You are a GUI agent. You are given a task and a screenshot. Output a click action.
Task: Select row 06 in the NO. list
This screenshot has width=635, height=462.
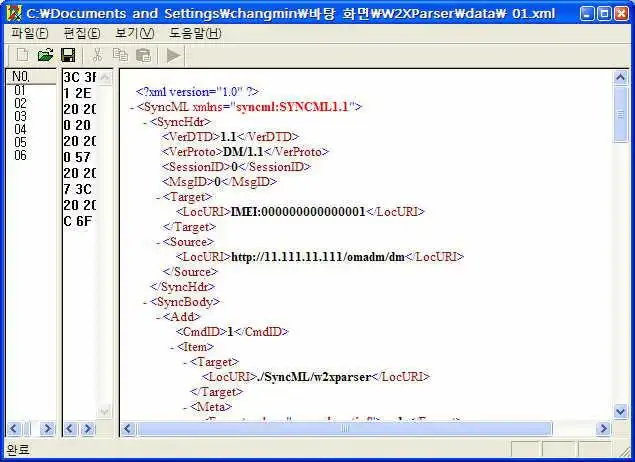[x=20, y=155]
